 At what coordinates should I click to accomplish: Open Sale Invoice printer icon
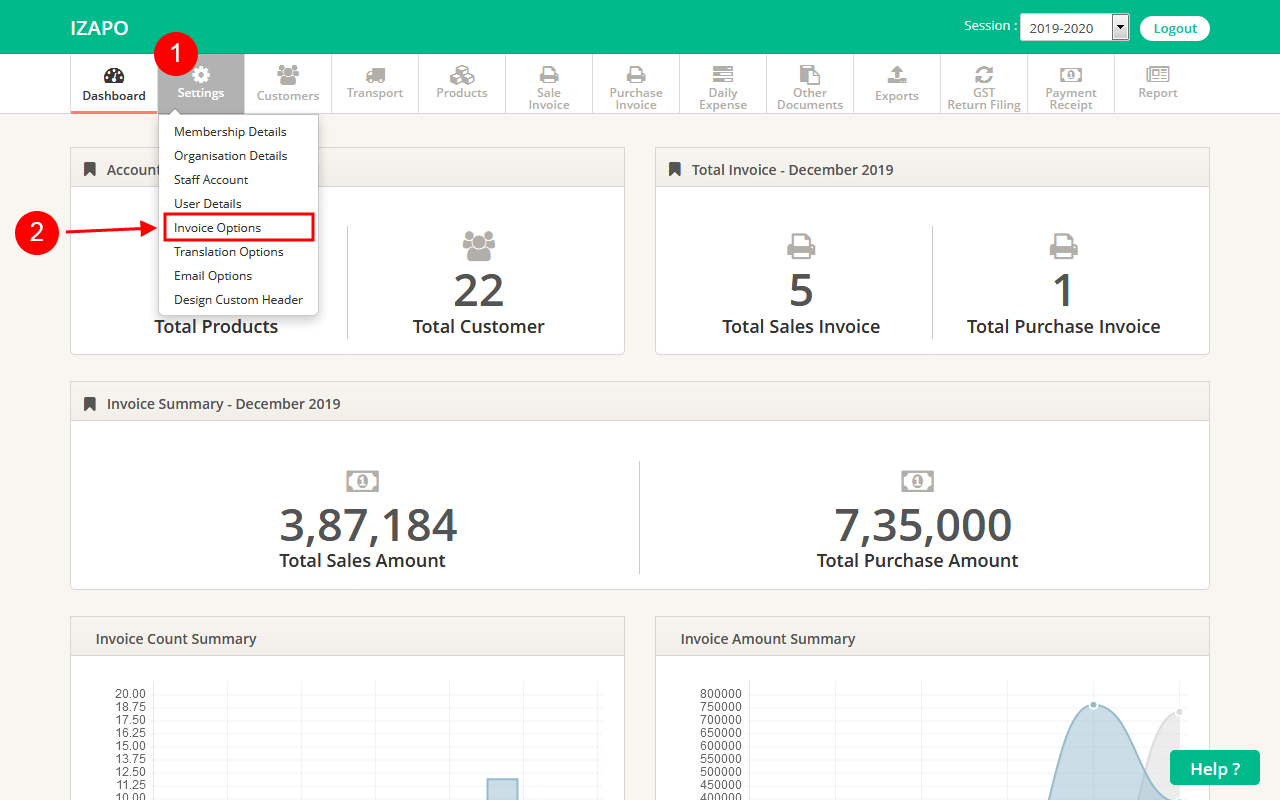[x=549, y=75]
